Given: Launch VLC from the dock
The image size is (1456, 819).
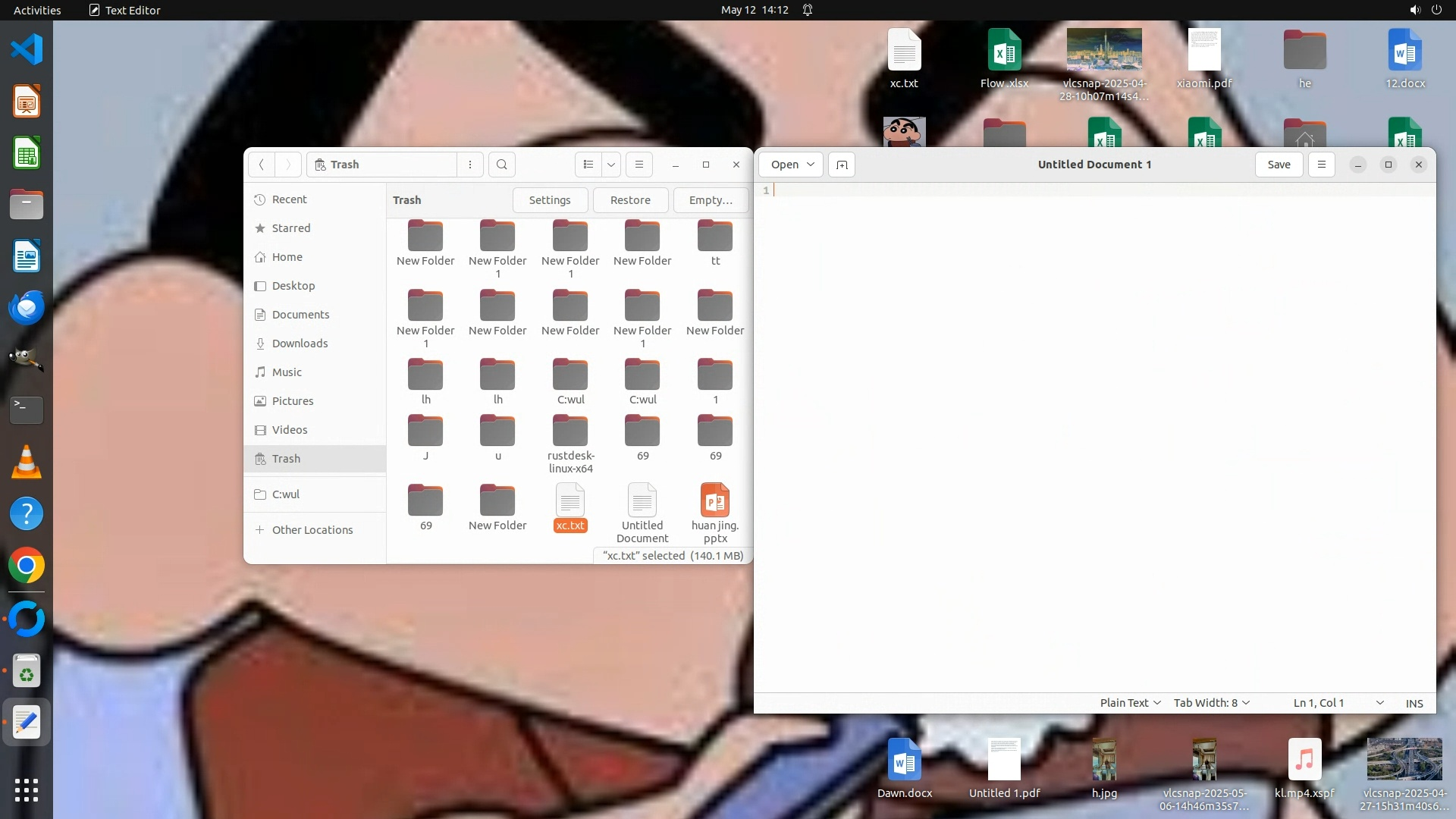Looking at the screenshot, I should tap(27, 463).
